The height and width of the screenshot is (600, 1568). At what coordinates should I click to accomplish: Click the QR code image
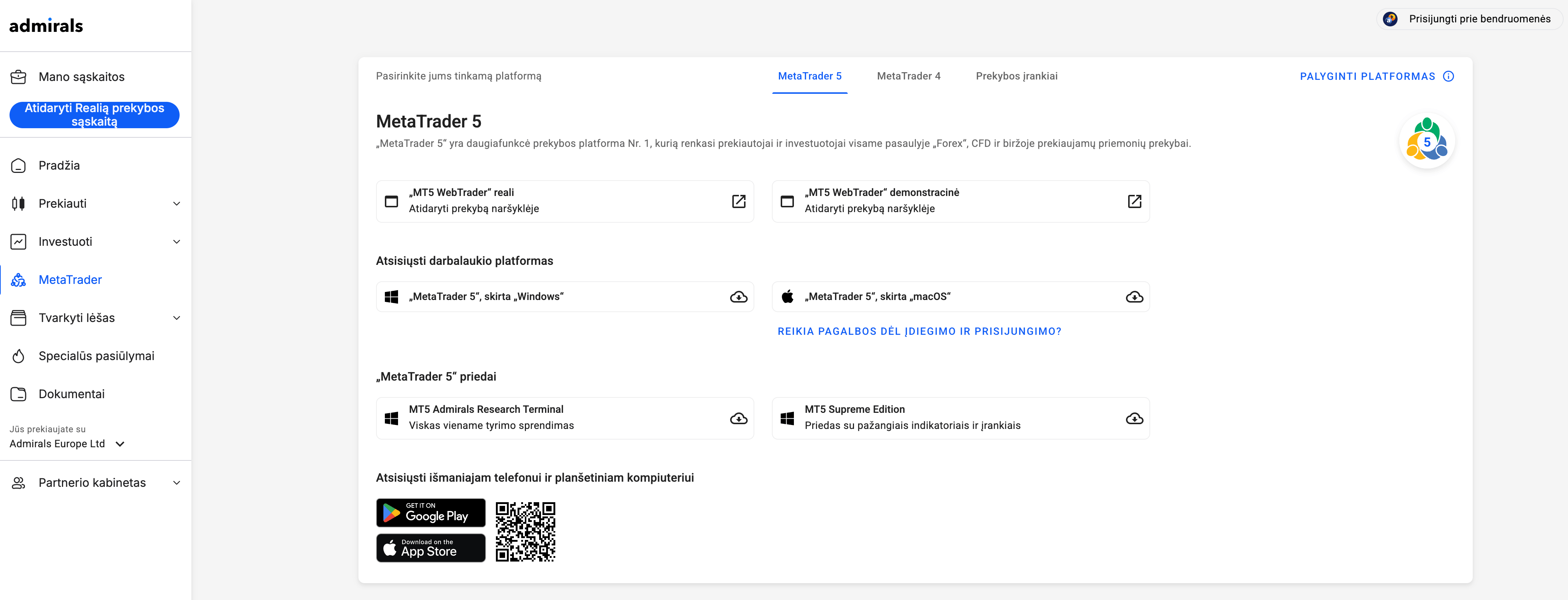coord(525,532)
